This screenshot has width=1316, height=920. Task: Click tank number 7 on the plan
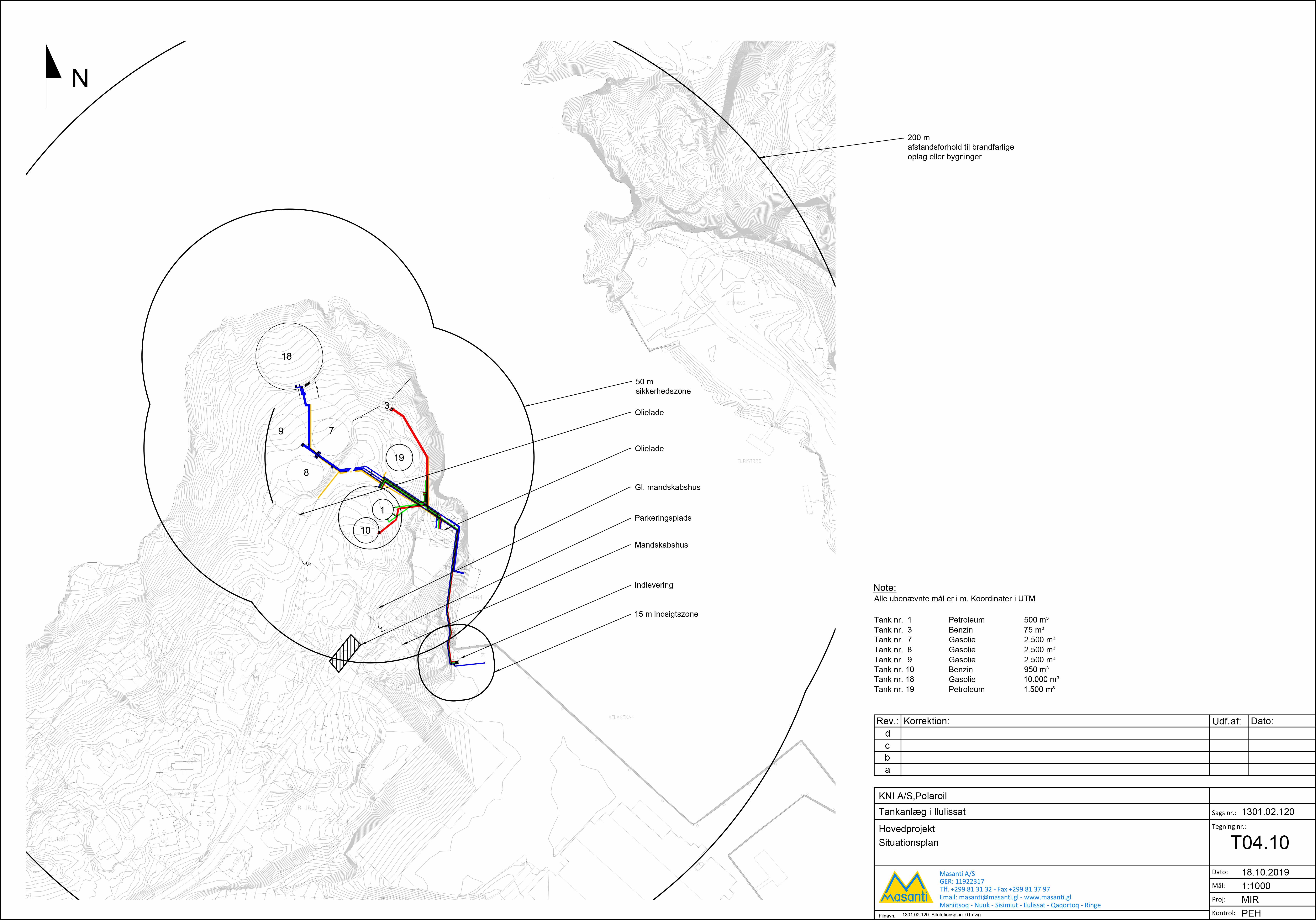pyautogui.click(x=331, y=430)
